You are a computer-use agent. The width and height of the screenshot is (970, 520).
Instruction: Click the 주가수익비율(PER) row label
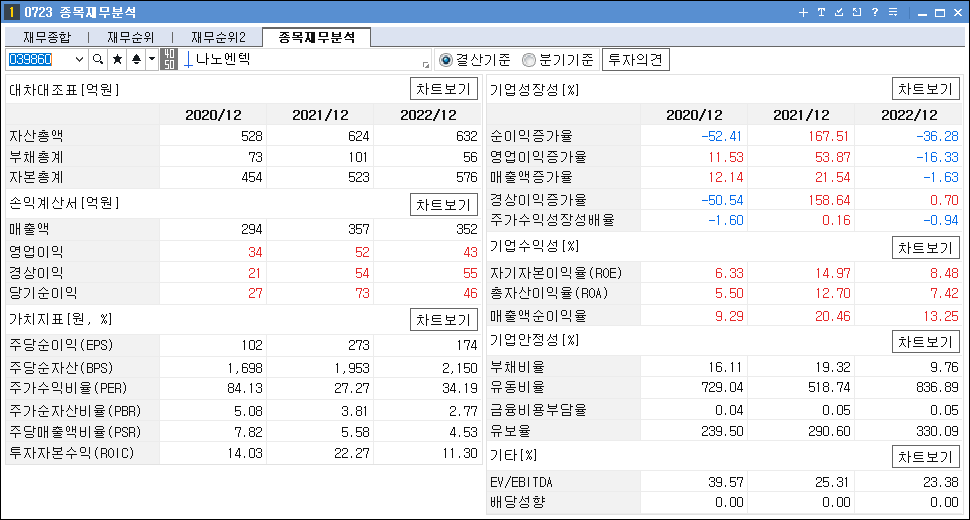(x=68, y=388)
